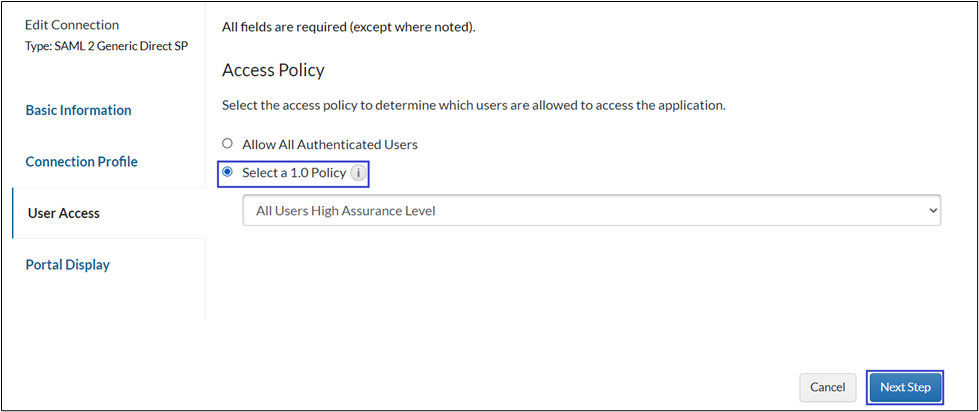Click the blue active marker beside User Access
The image size is (979, 412).
(13, 213)
